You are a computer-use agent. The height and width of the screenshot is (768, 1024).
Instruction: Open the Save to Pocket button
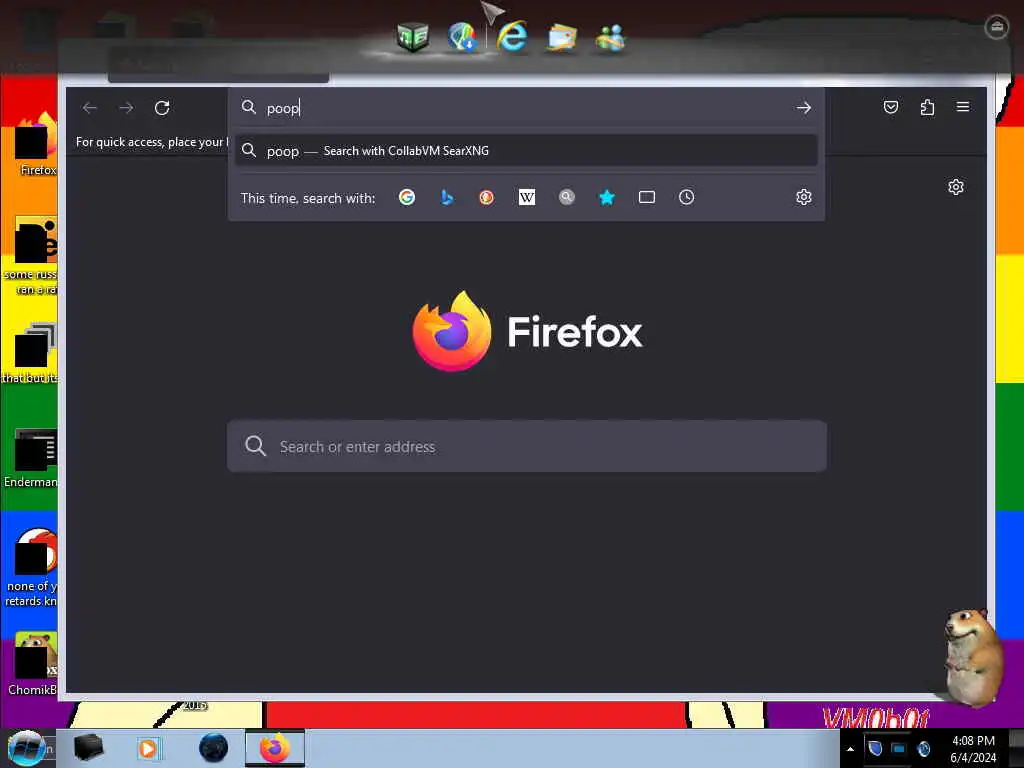(891, 107)
